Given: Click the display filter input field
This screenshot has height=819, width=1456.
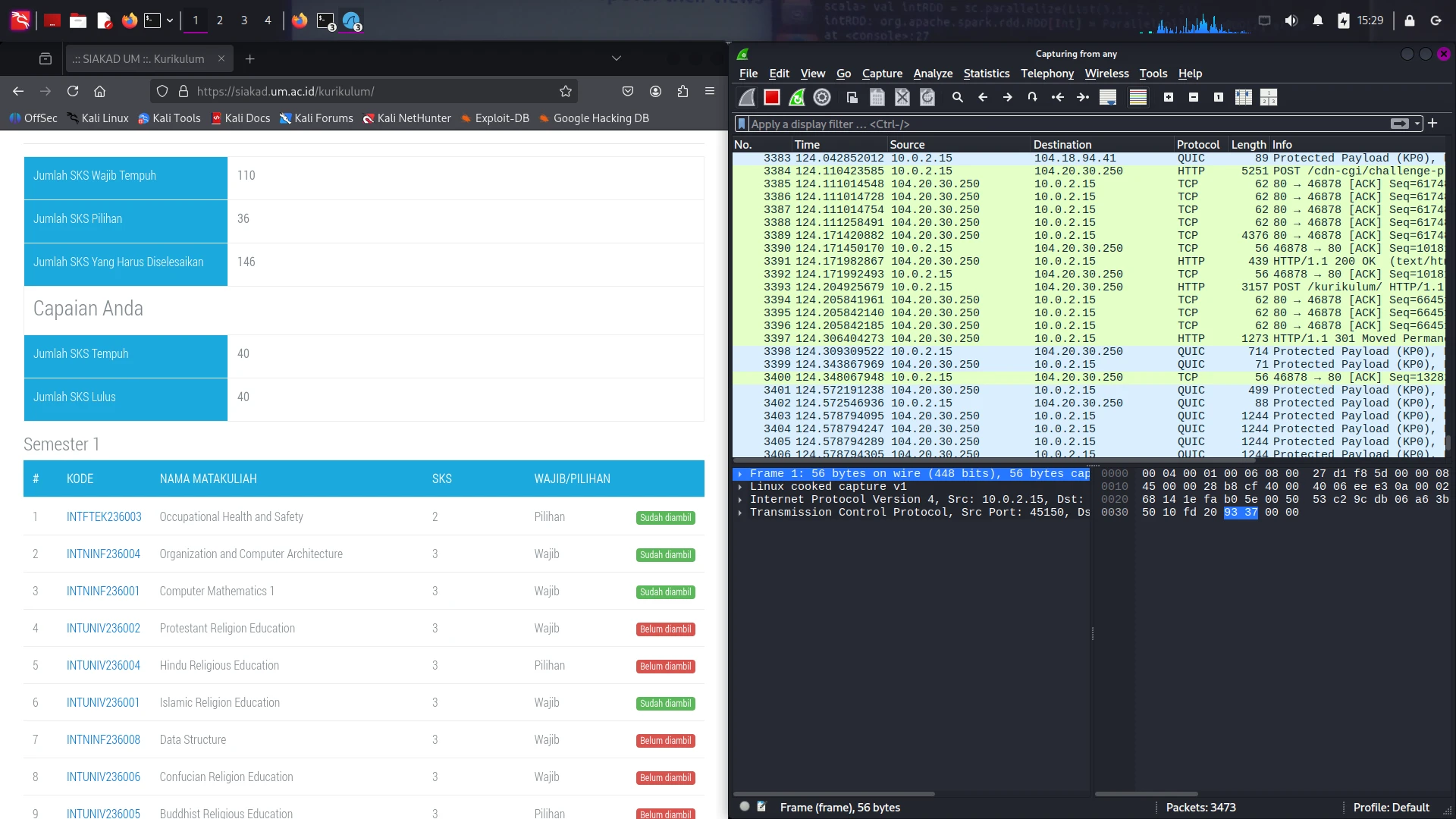Looking at the screenshot, I should click(1062, 124).
